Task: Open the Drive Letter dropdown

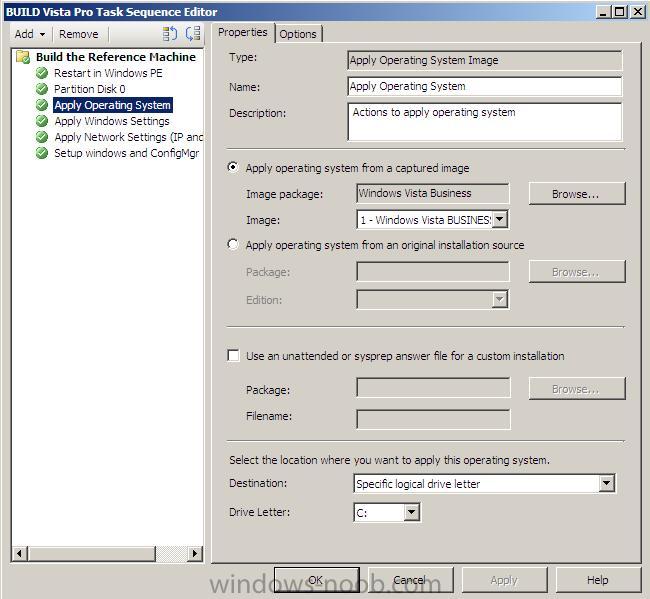Action: coord(411,512)
